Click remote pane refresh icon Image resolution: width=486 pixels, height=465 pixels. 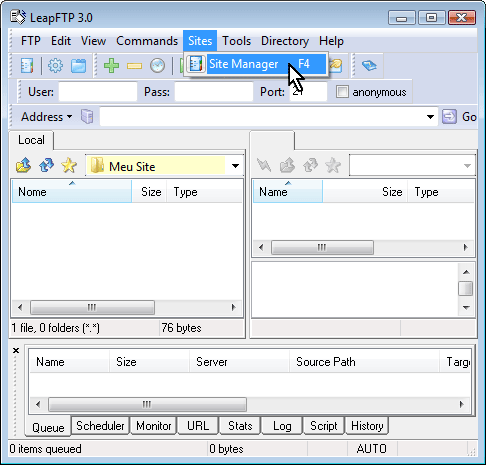coord(310,165)
